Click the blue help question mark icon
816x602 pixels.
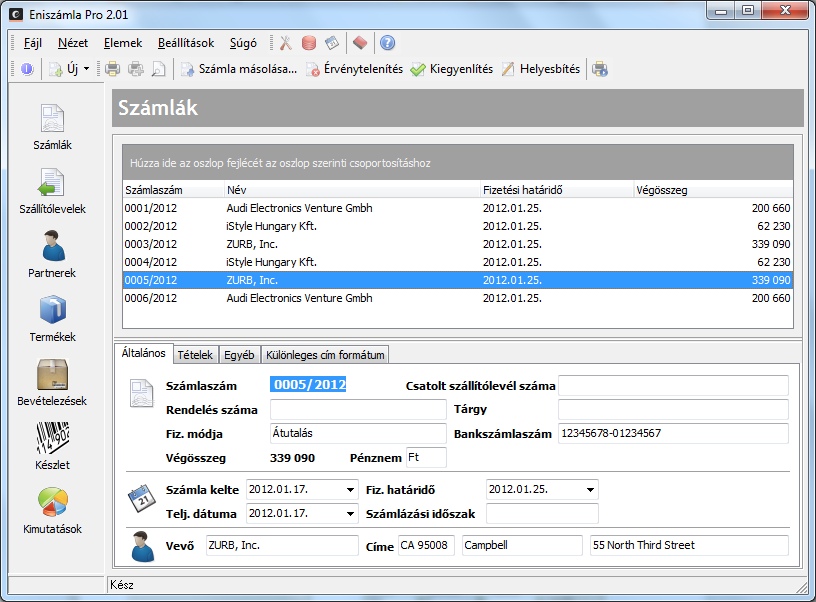coord(388,43)
